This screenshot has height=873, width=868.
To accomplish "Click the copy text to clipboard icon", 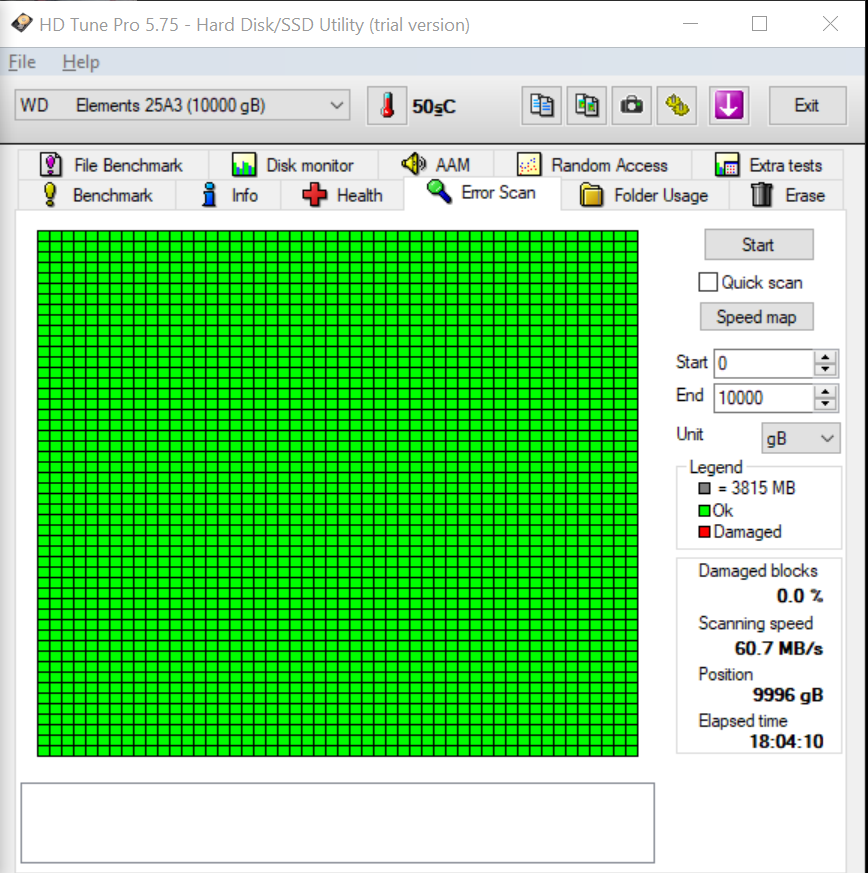I will point(543,106).
